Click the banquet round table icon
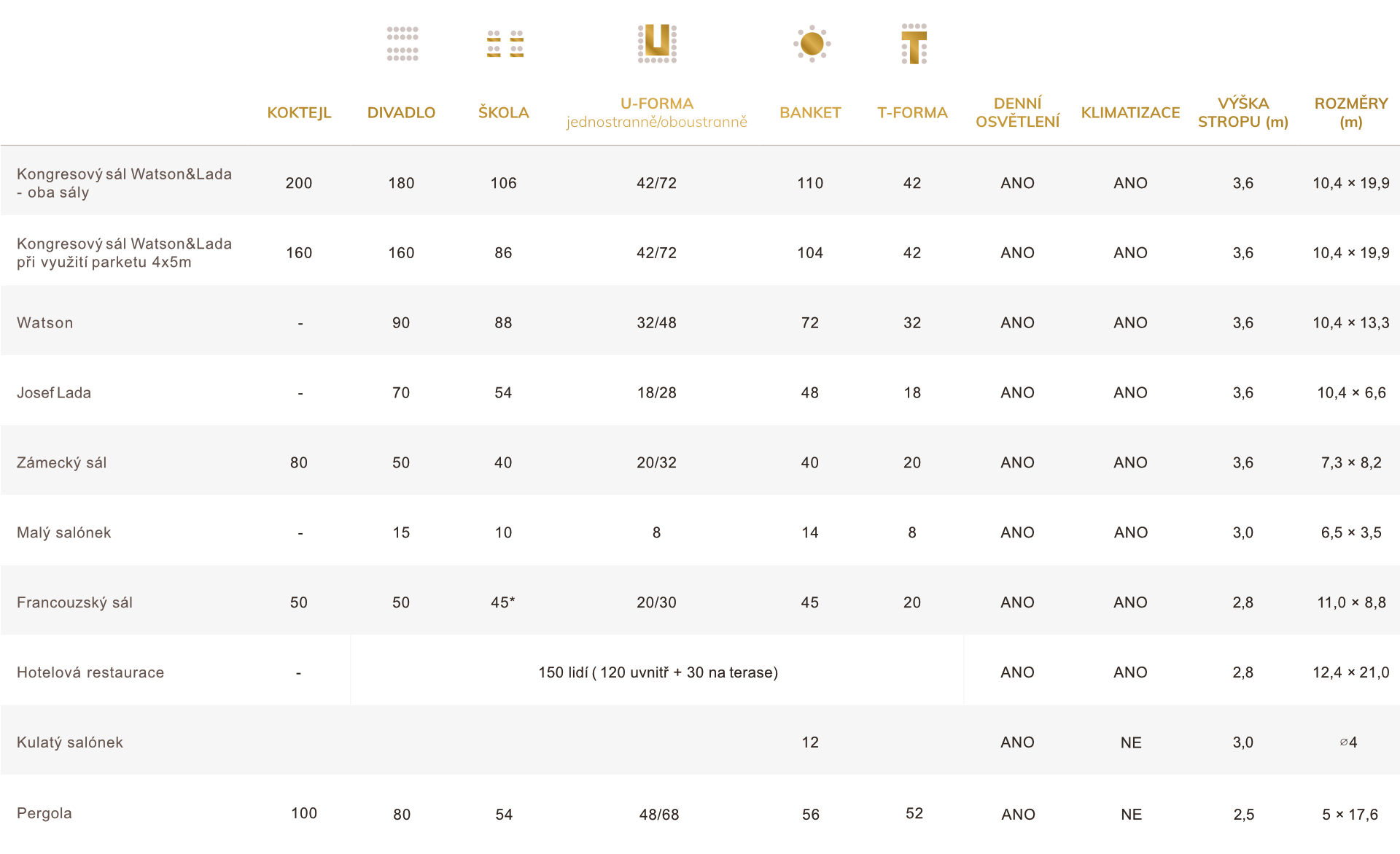The width and height of the screenshot is (1400, 854). (812, 44)
